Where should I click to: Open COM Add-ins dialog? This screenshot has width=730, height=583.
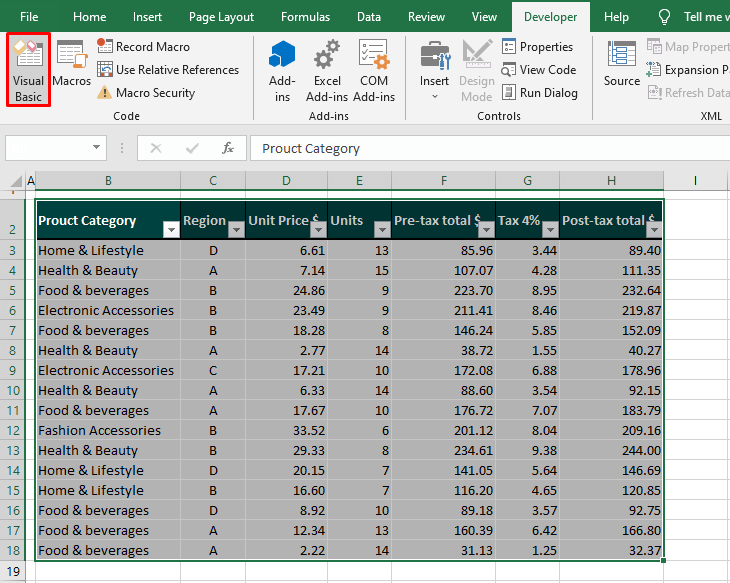click(x=374, y=71)
